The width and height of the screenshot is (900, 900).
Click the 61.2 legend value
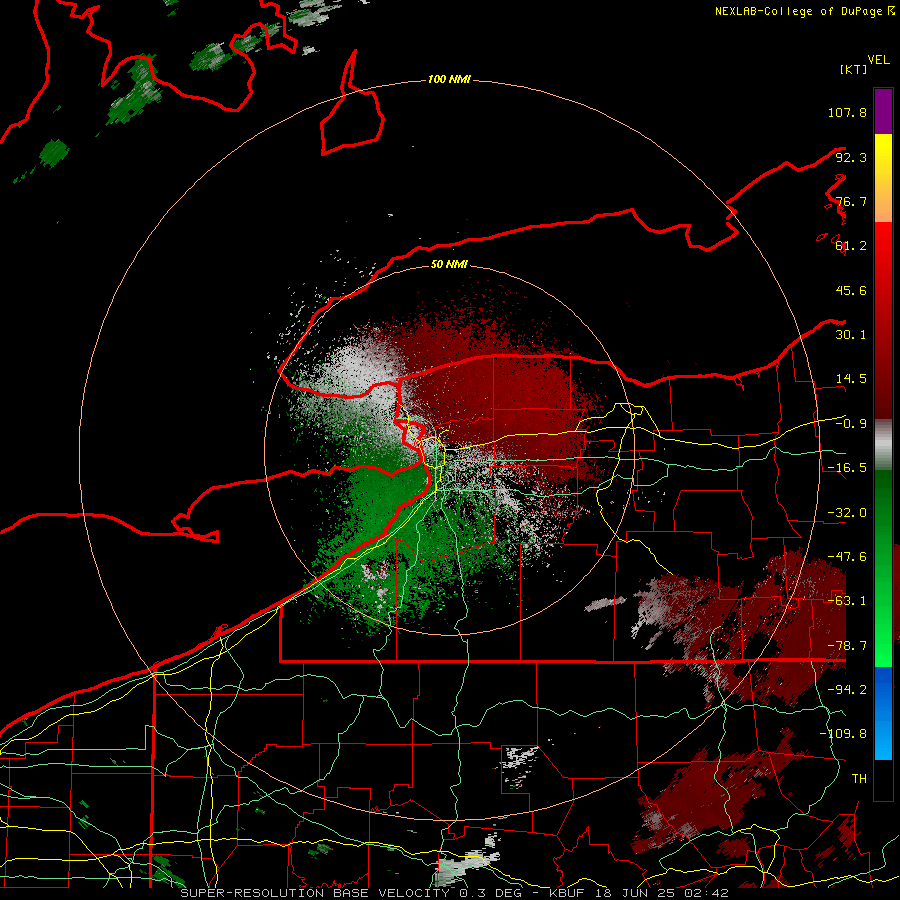(x=851, y=246)
